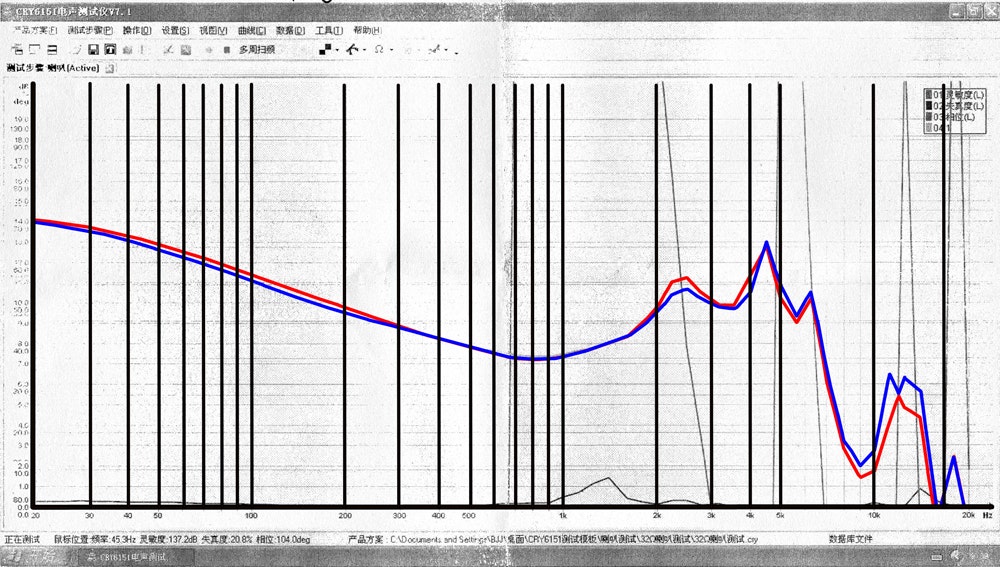
Task: Open the 设置(S) menu
Action: coord(176,30)
